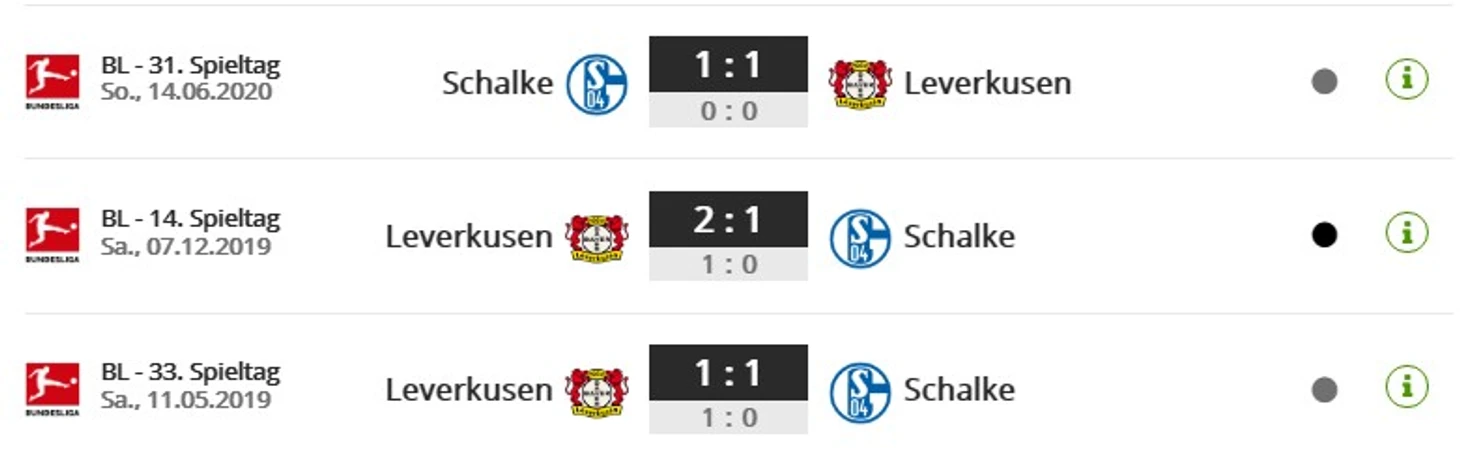This screenshot has height=458, width=1460.
Task: Open the 1:1 score from 14.06.2020
Action: 728,65
